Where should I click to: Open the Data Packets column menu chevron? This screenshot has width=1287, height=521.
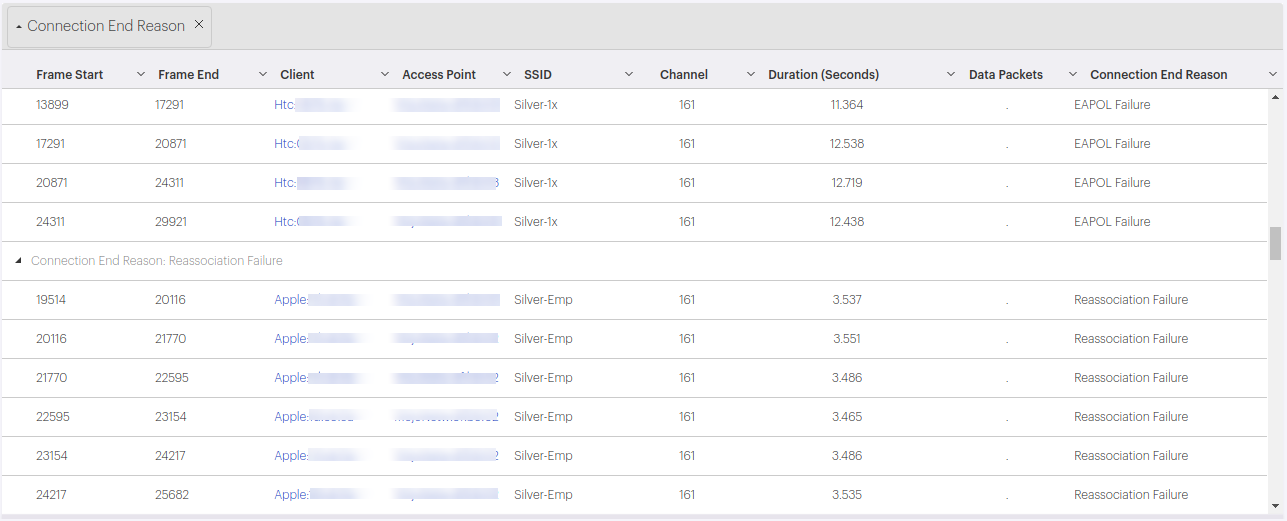pos(1073,75)
